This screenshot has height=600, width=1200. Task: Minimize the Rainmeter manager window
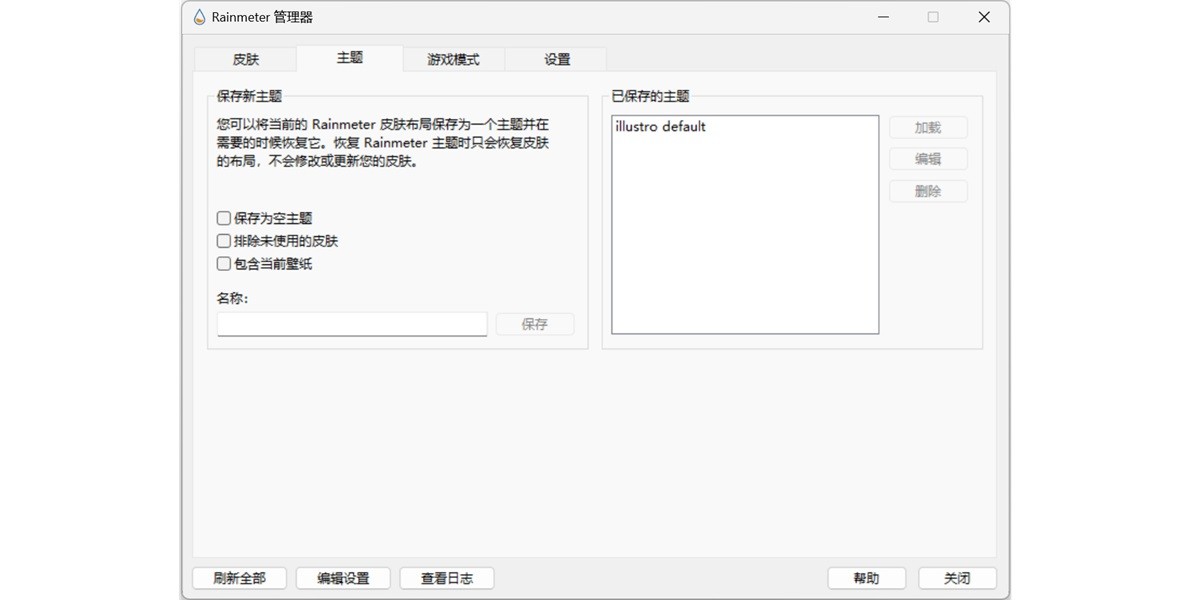pyautogui.click(x=882, y=17)
